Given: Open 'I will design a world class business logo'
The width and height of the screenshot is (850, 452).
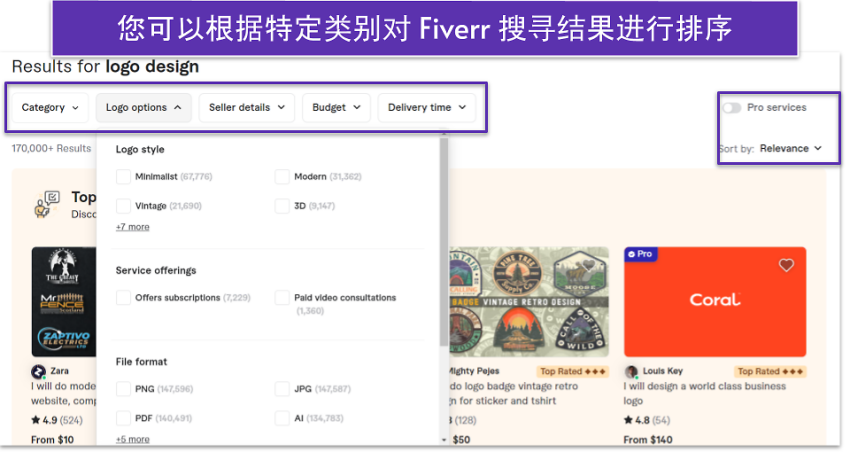Looking at the screenshot, I should [704, 393].
